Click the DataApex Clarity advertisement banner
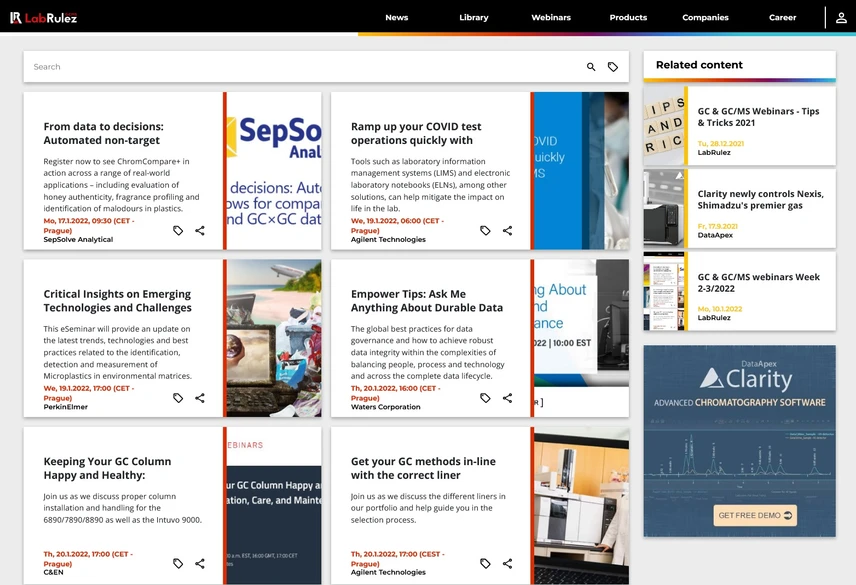 click(x=739, y=441)
